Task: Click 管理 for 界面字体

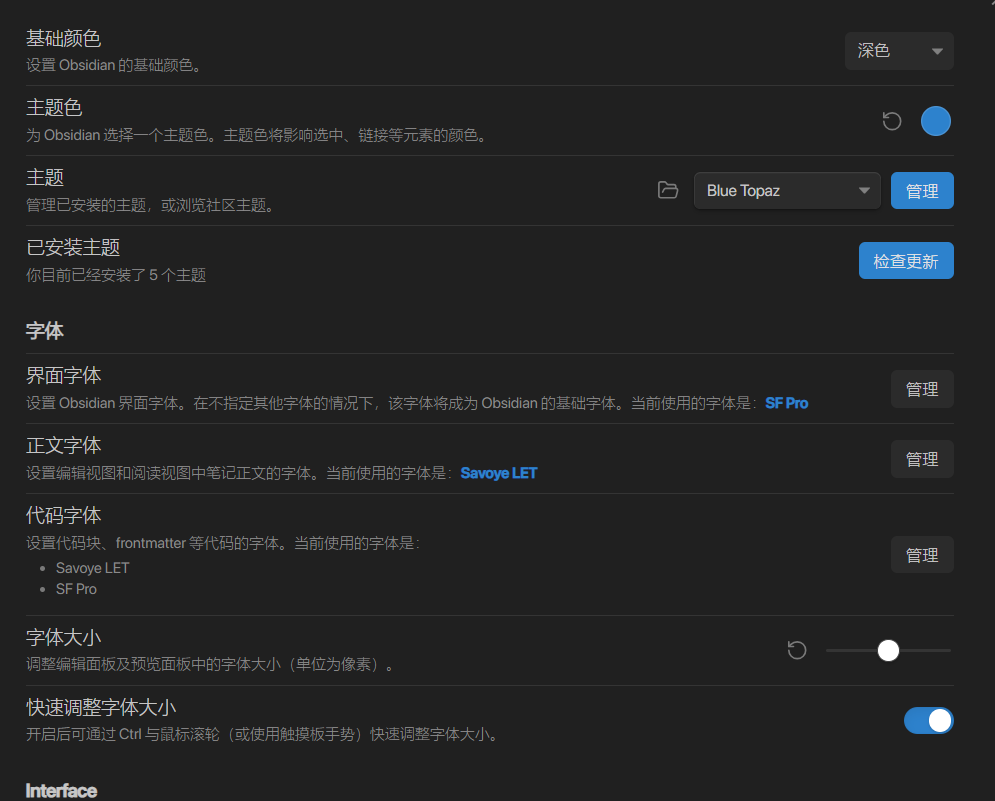Action: [x=921, y=389]
